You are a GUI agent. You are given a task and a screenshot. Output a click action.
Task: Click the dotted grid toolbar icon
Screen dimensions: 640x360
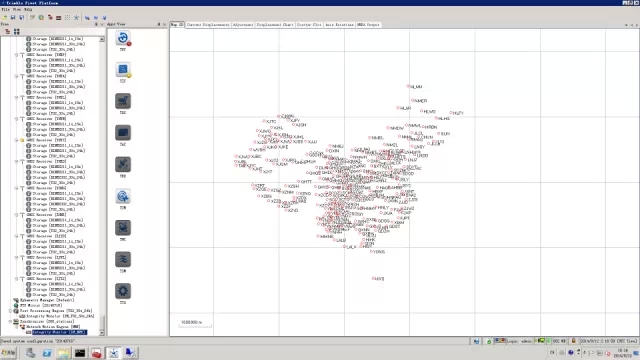[67, 18]
